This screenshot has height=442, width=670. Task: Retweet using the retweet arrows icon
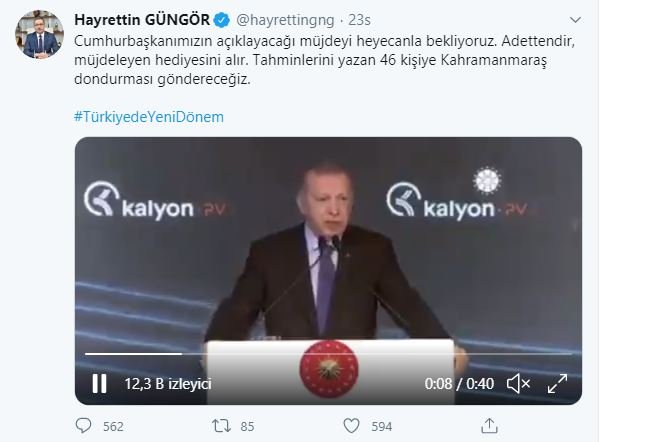click(x=221, y=426)
